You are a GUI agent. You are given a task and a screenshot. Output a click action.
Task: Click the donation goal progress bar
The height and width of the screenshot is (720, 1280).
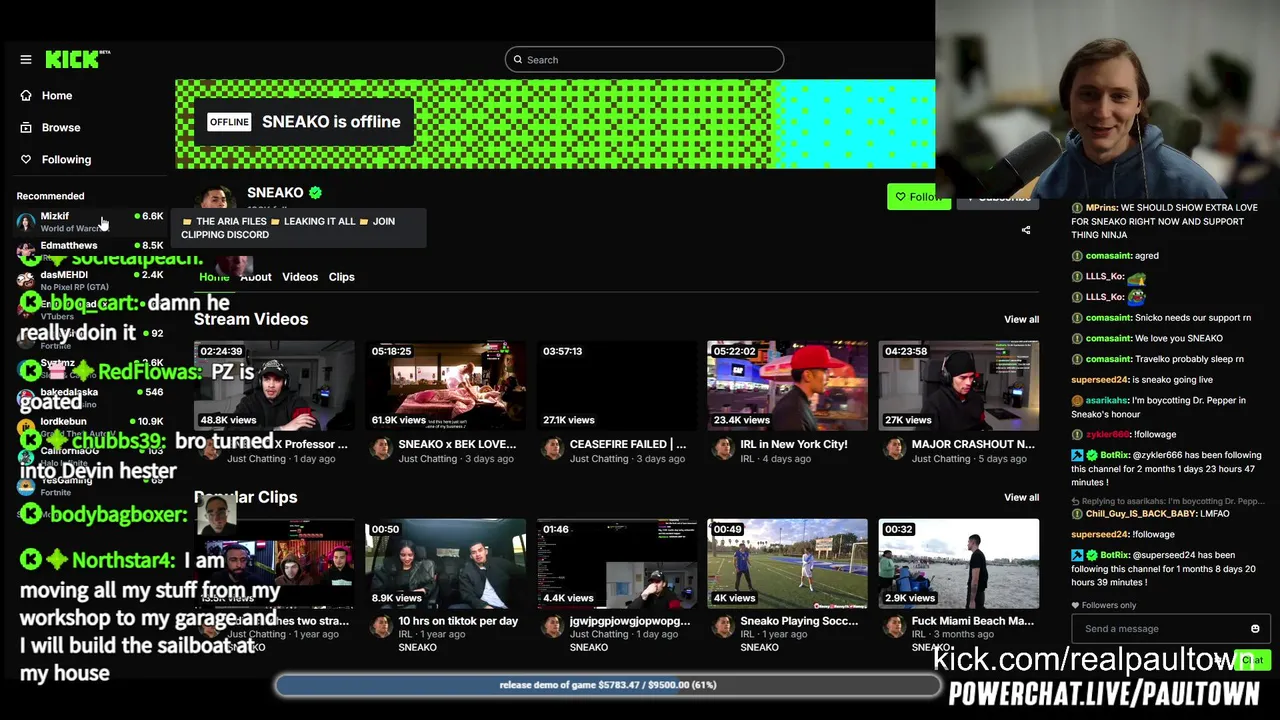(608, 685)
